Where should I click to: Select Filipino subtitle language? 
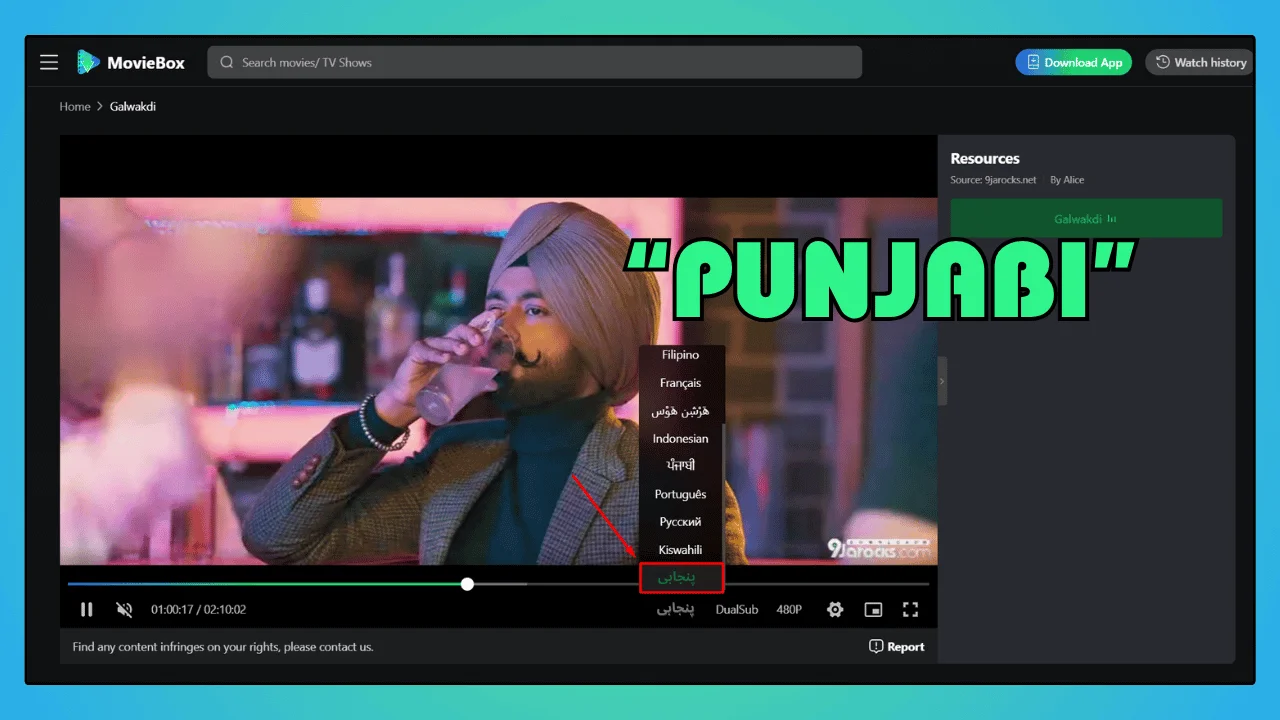680,355
